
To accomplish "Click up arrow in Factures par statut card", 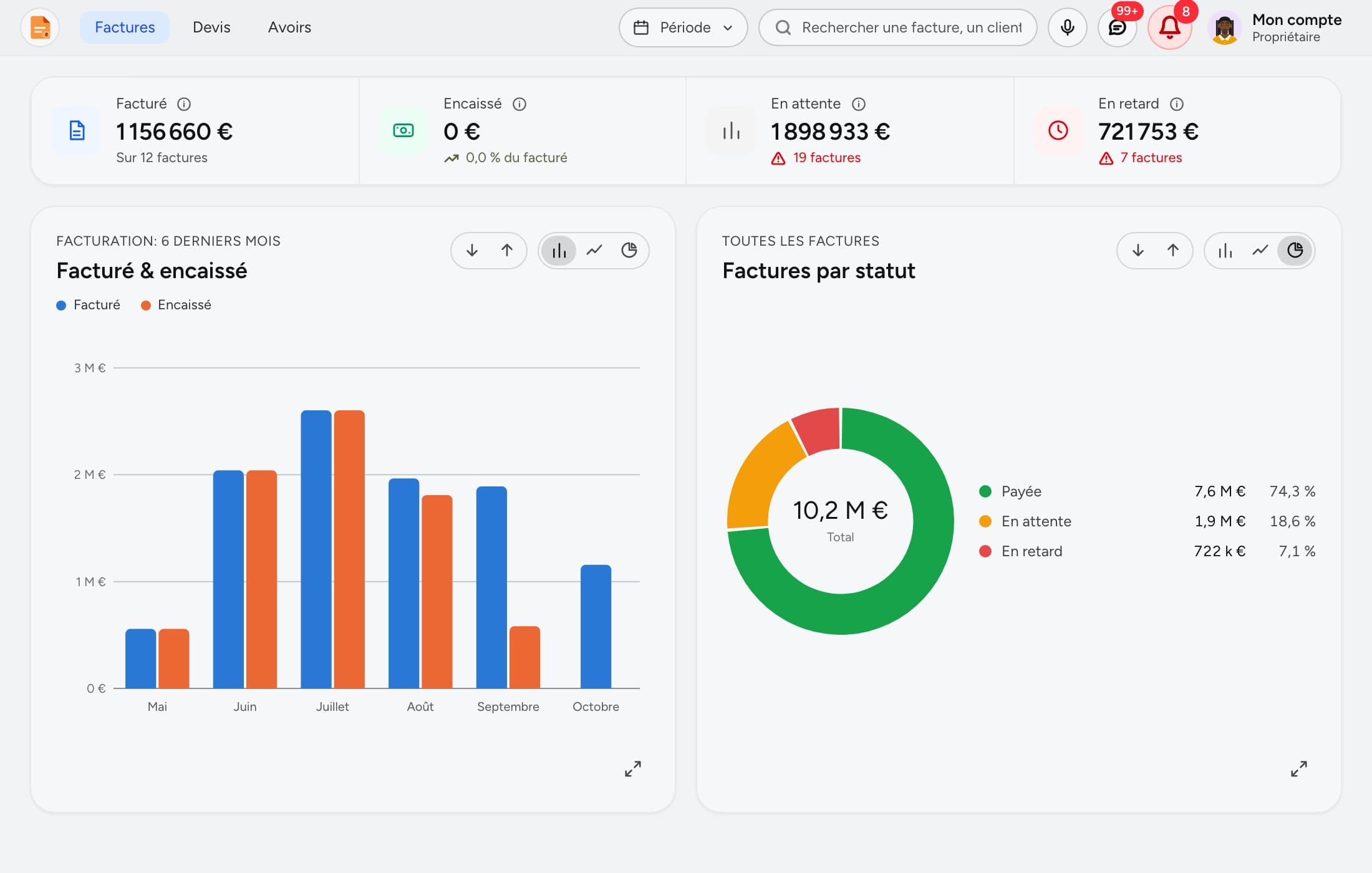I will (1173, 251).
